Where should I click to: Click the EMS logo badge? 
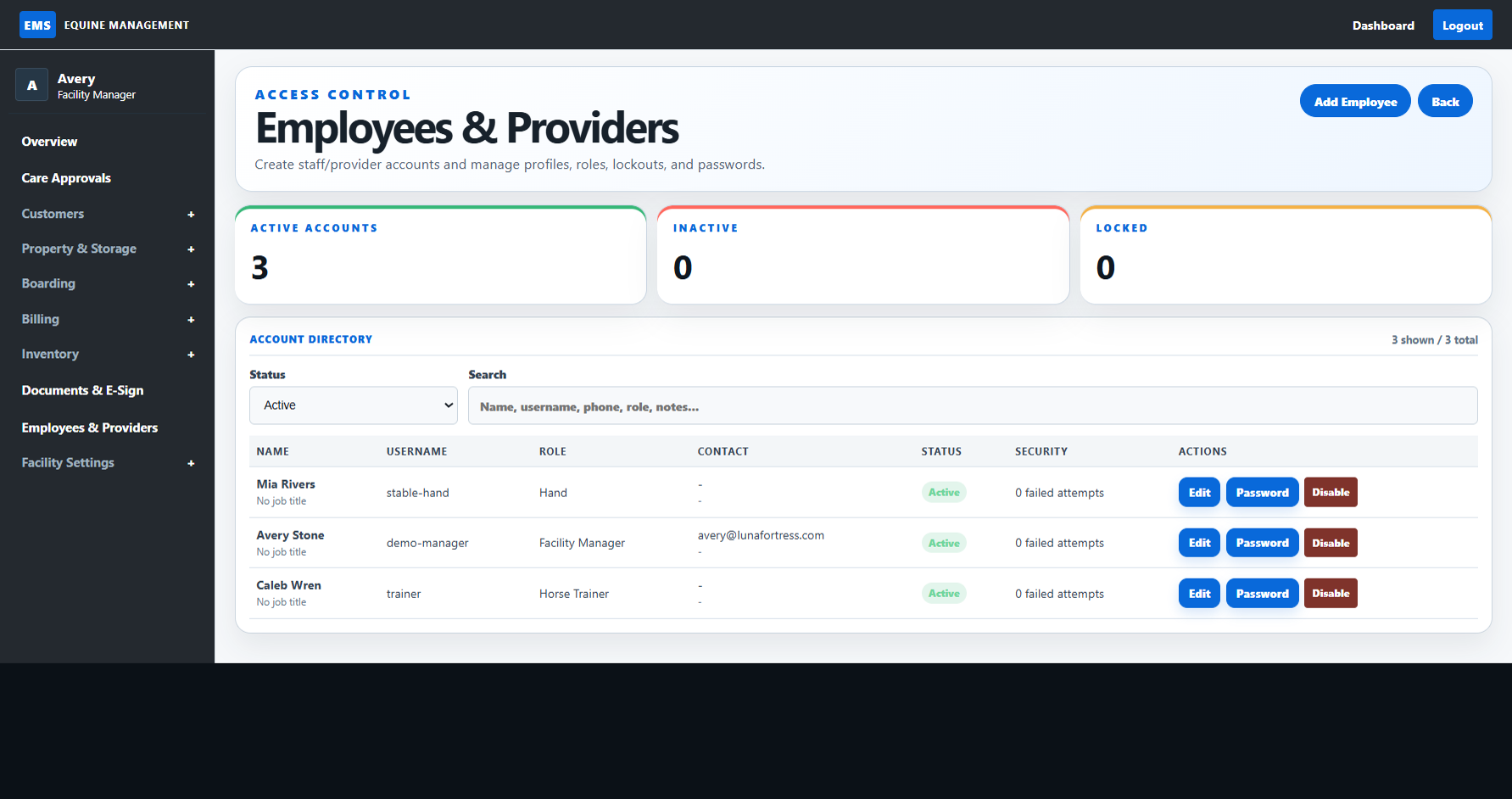coord(37,25)
